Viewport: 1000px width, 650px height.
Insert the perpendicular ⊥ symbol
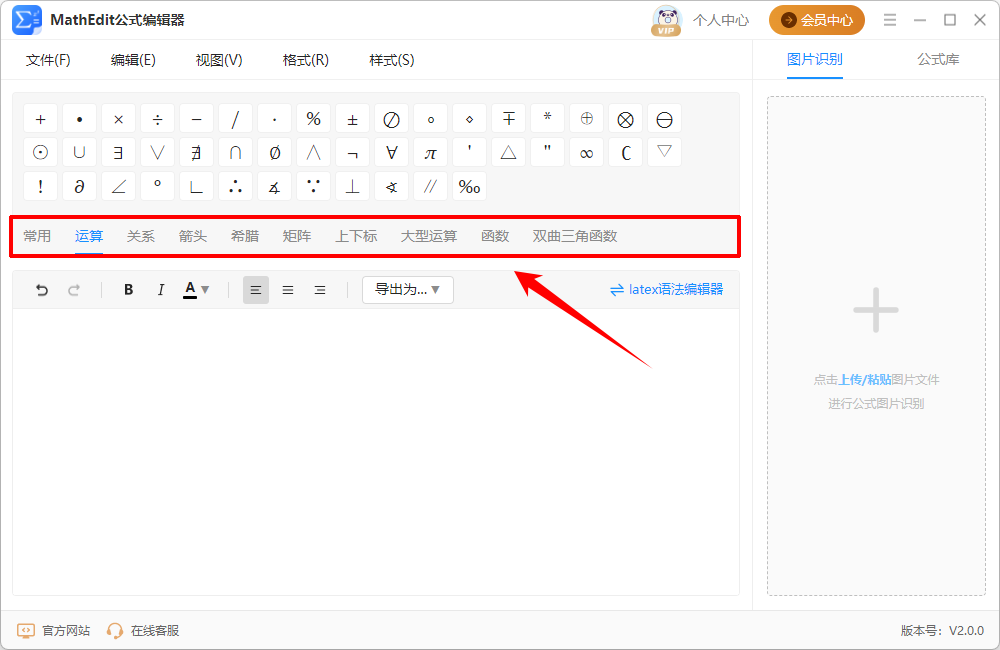(x=352, y=187)
